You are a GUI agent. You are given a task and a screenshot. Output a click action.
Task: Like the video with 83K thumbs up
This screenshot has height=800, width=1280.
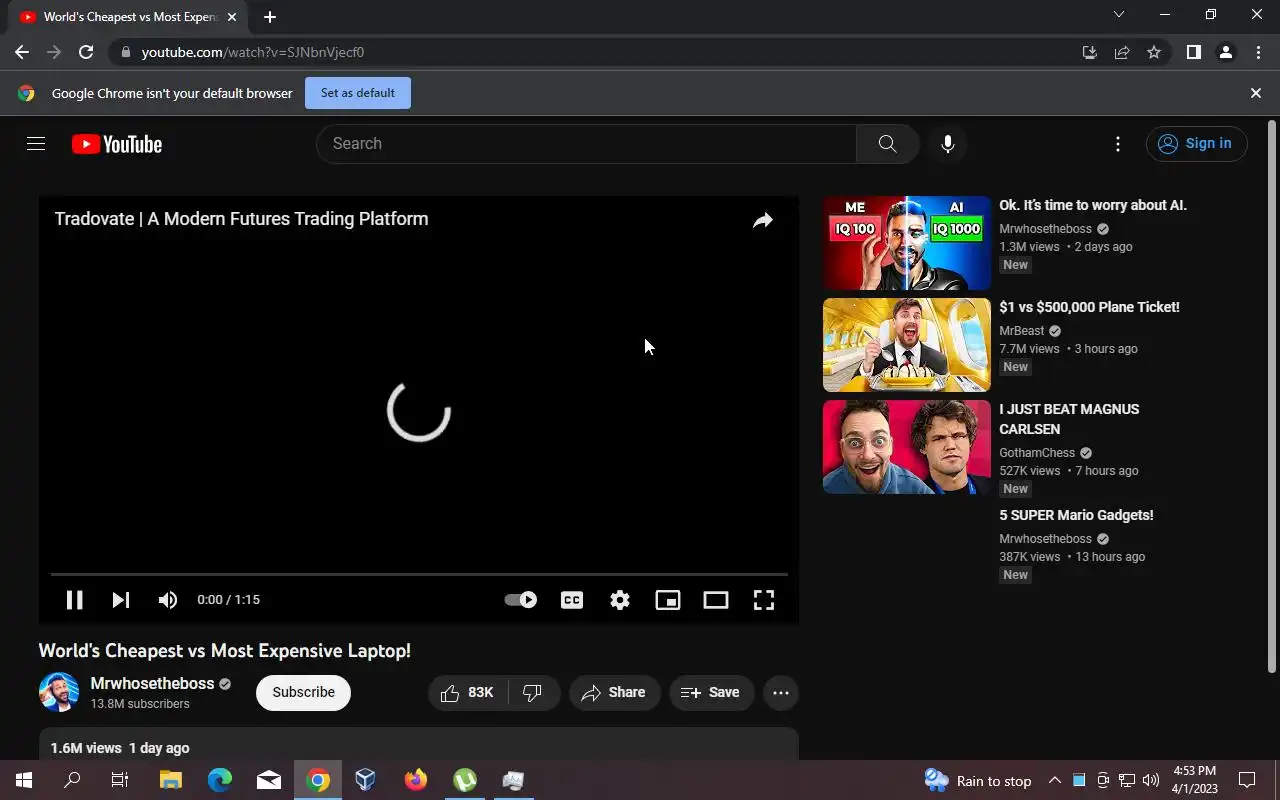[x=468, y=693]
